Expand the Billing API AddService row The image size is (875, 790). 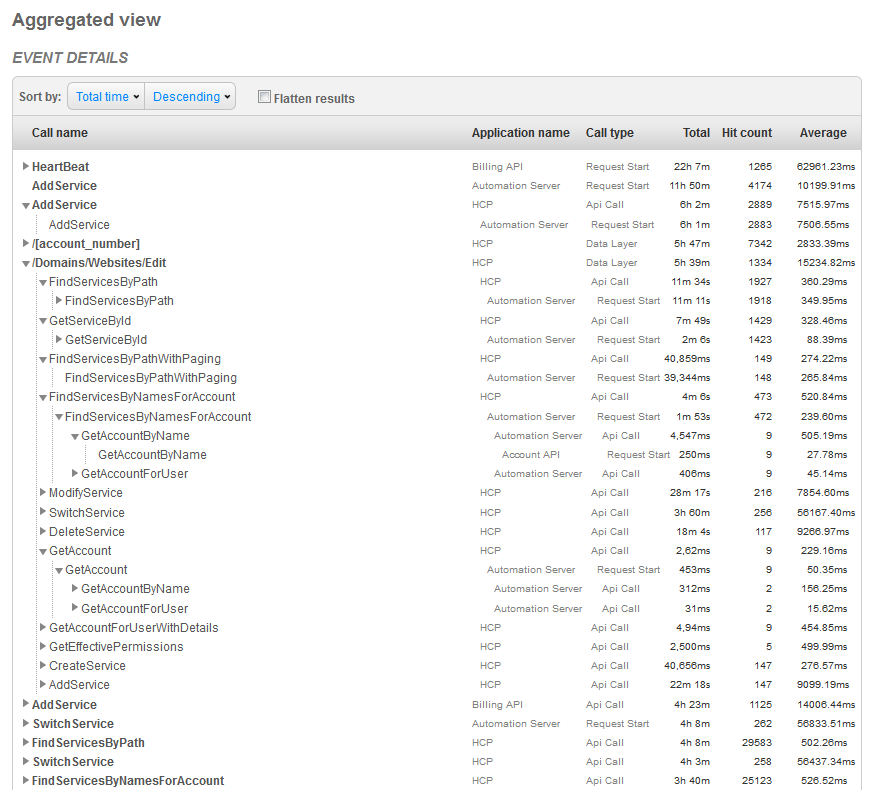coord(26,704)
